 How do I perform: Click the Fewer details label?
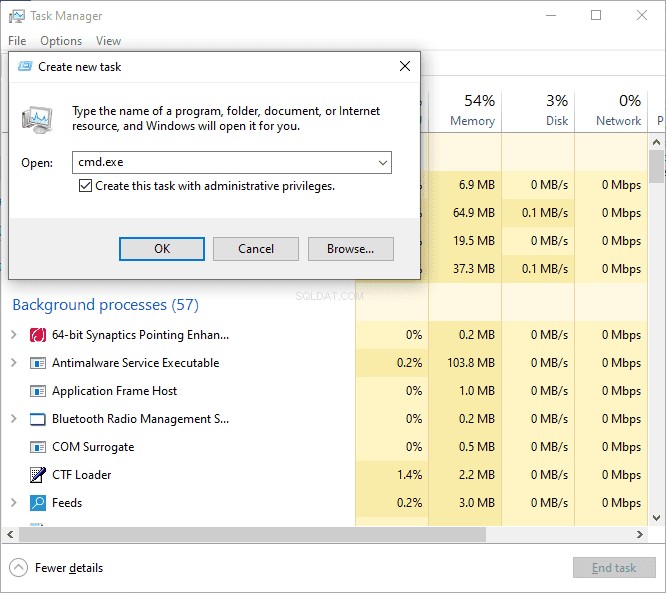click(69, 568)
